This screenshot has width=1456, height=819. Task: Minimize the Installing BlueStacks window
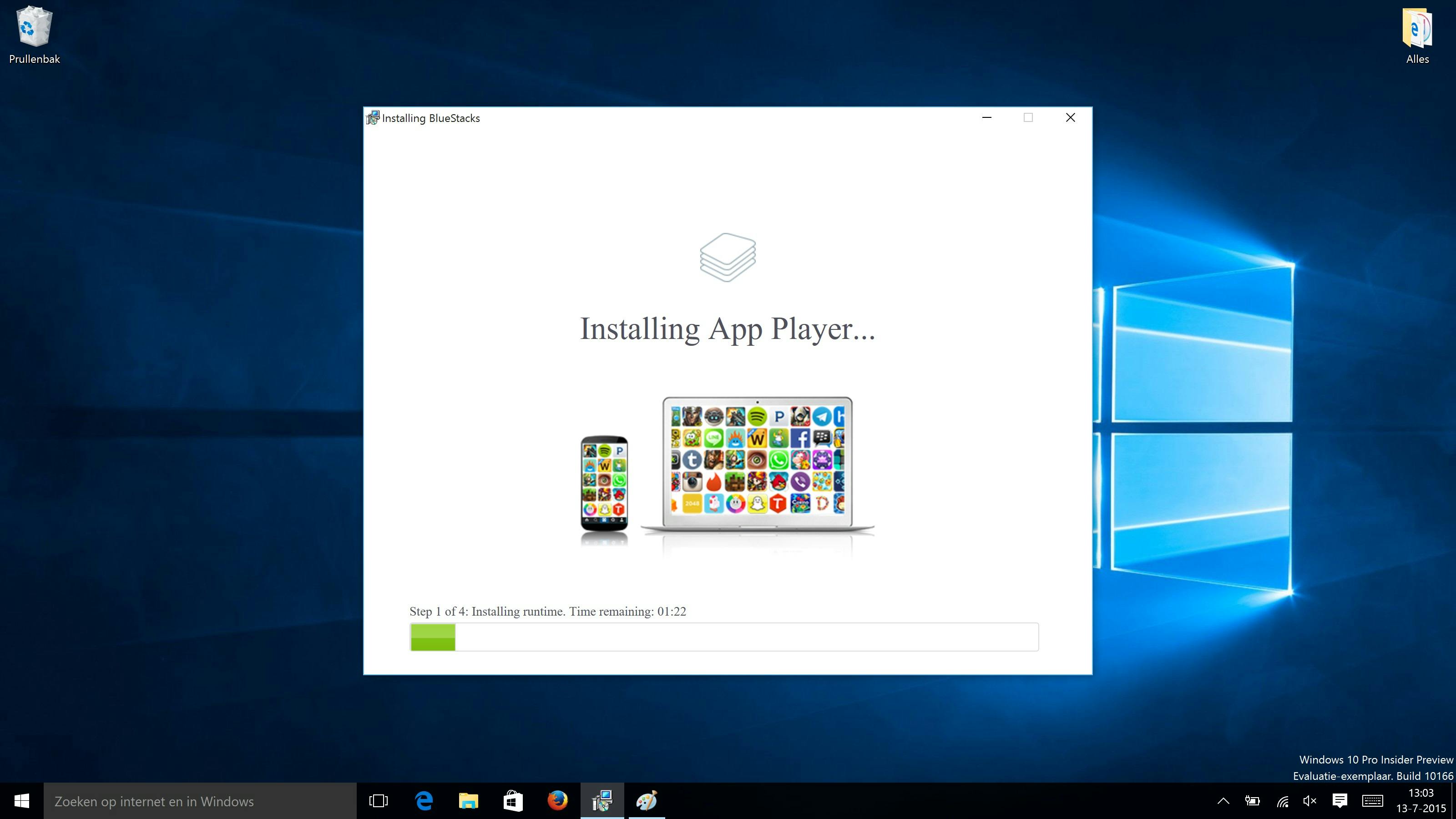987,117
